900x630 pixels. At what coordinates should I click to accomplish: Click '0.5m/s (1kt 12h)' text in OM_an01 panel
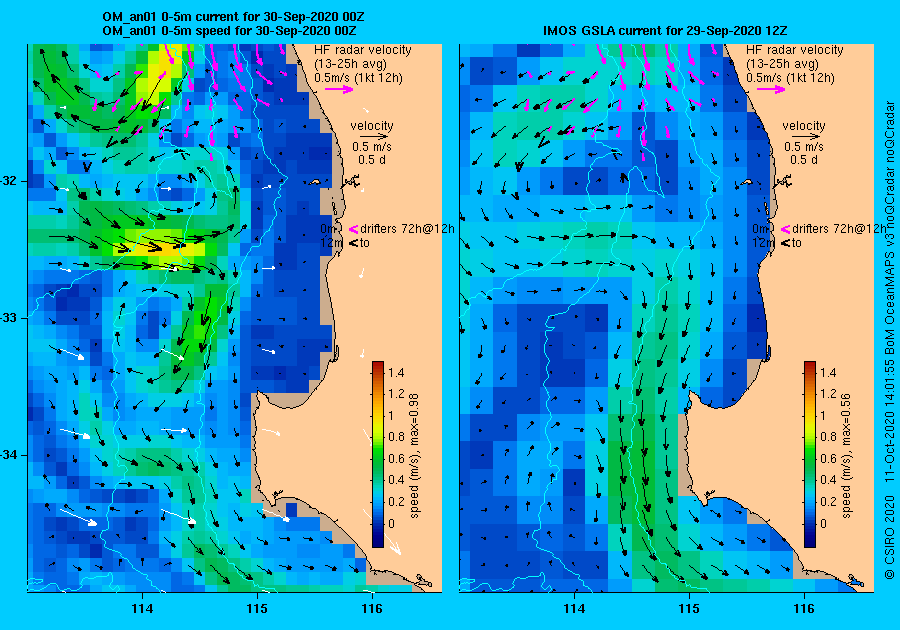point(358,77)
